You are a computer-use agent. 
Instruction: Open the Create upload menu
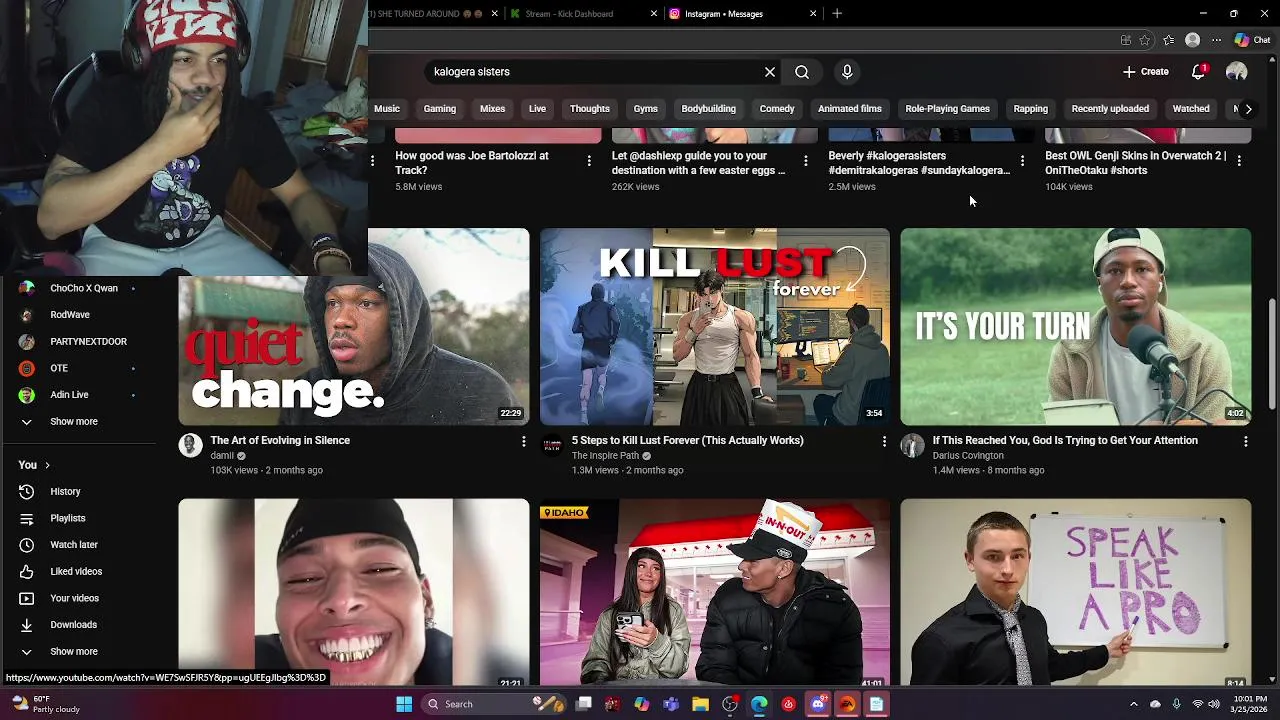pyautogui.click(x=1145, y=72)
